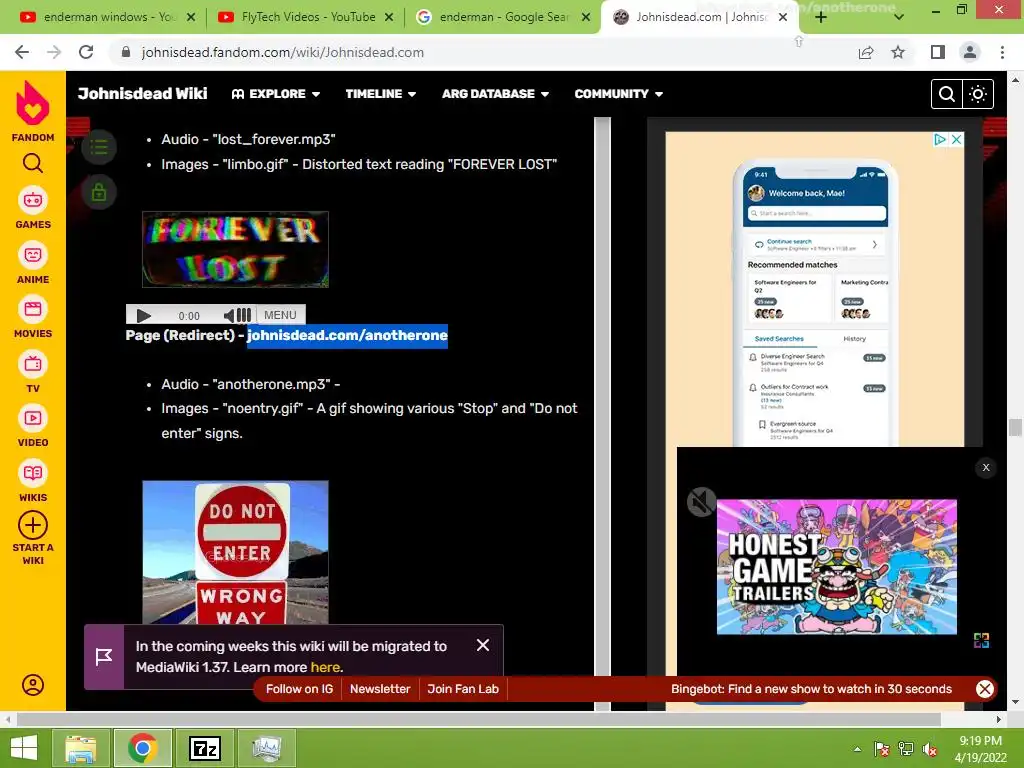This screenshot has height=768, width=1024.
Task: Close the Bingebot red banner
Action: coord(985,688)
